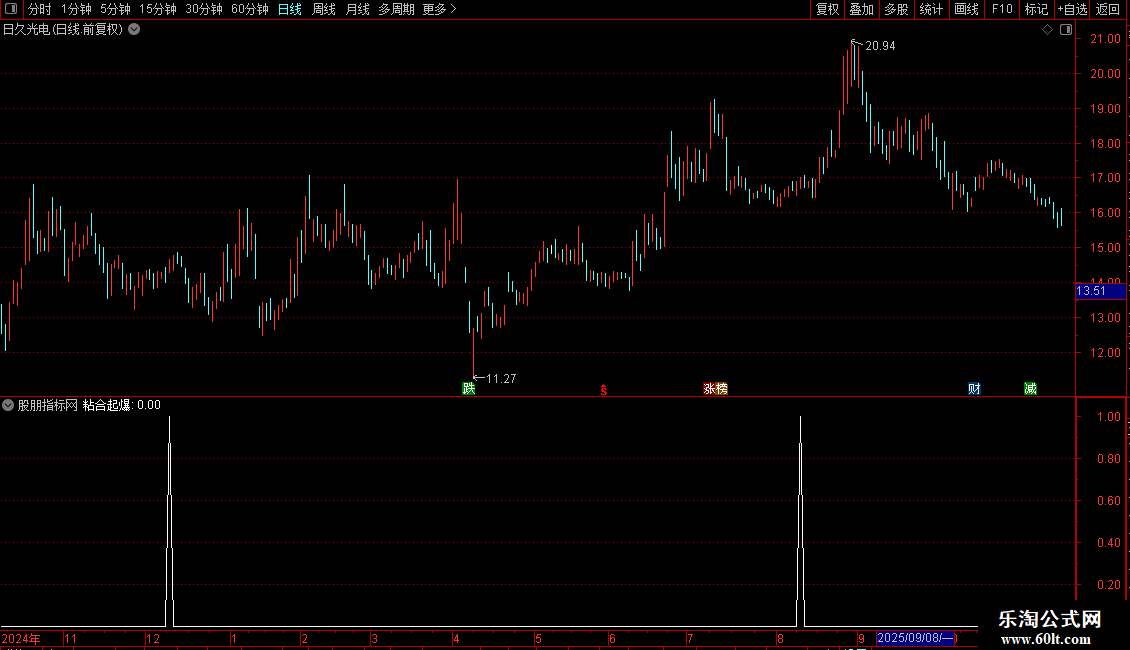
Task: Click the 11.27 low price label
Action: click(501, 378)
